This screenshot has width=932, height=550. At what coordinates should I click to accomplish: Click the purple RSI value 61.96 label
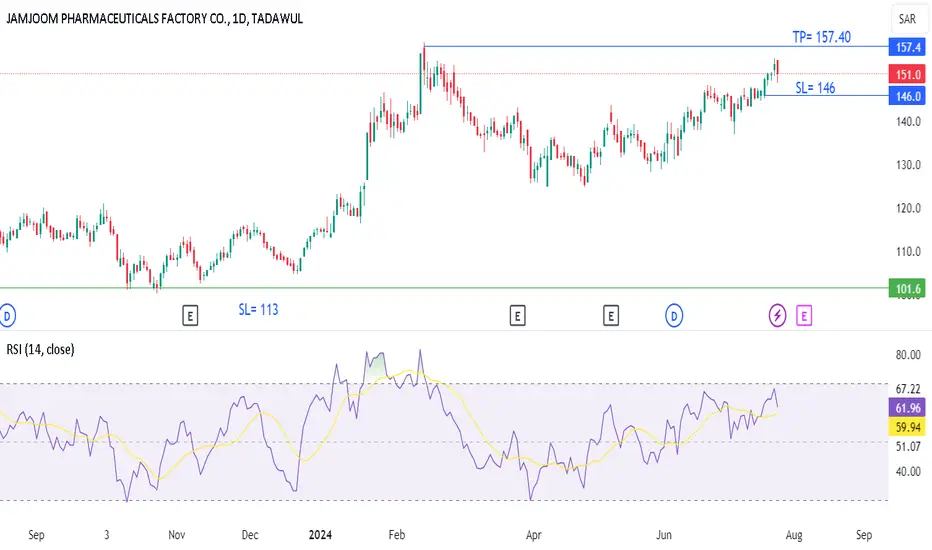(907, 408)
